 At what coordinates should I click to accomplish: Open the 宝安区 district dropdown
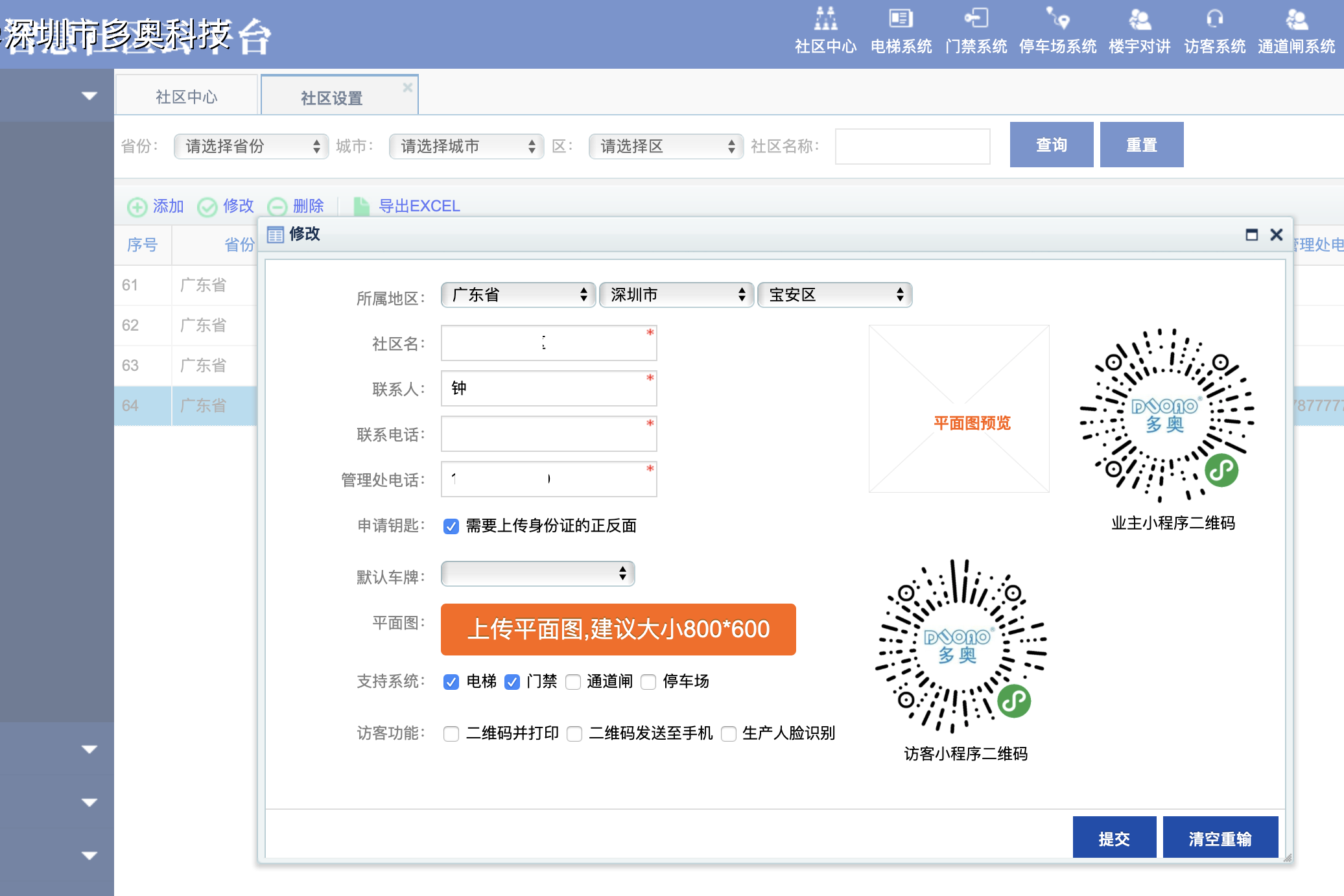[x=835, y=295]
